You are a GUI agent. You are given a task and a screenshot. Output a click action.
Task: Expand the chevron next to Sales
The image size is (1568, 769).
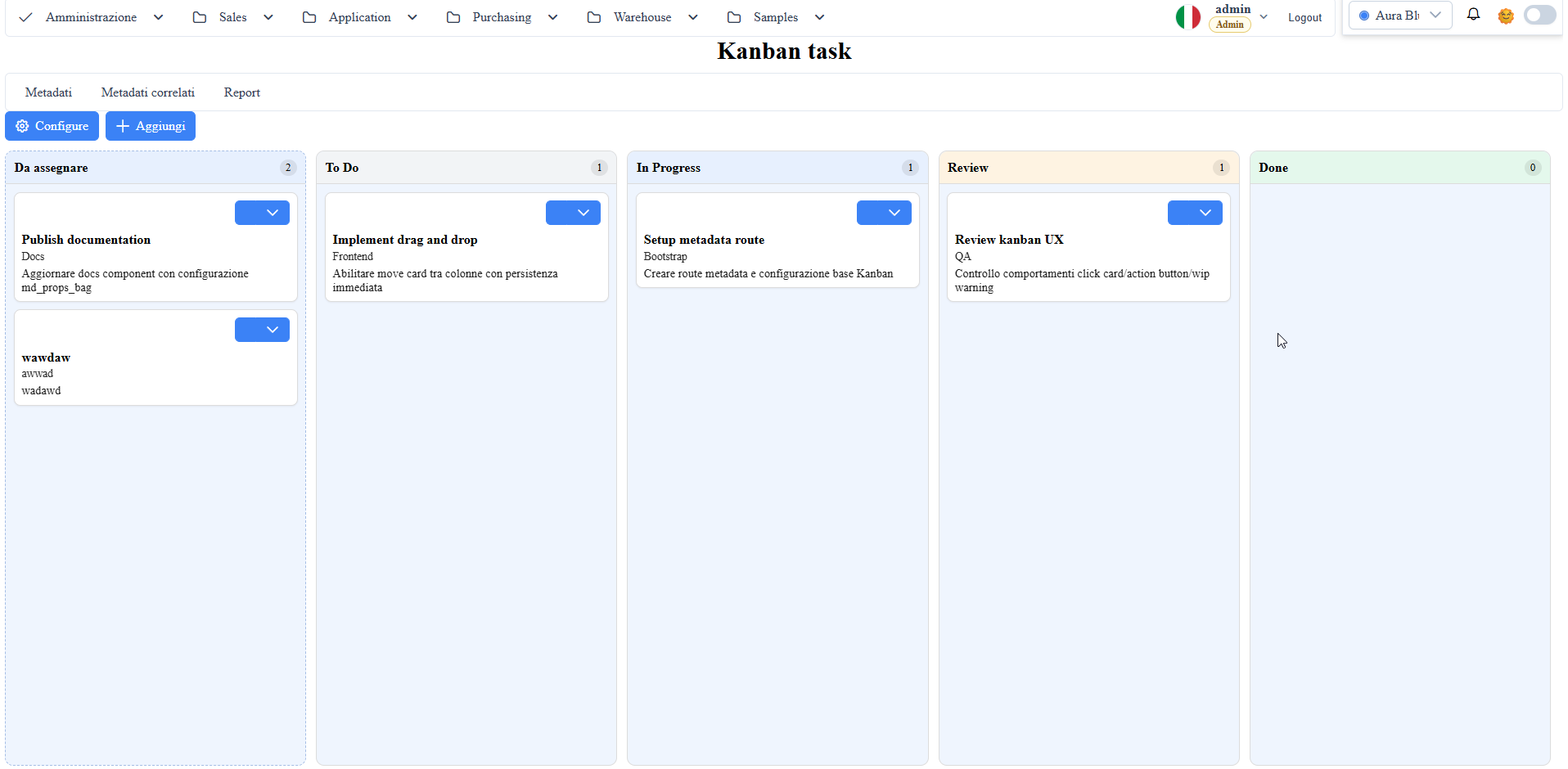point(268,17)
